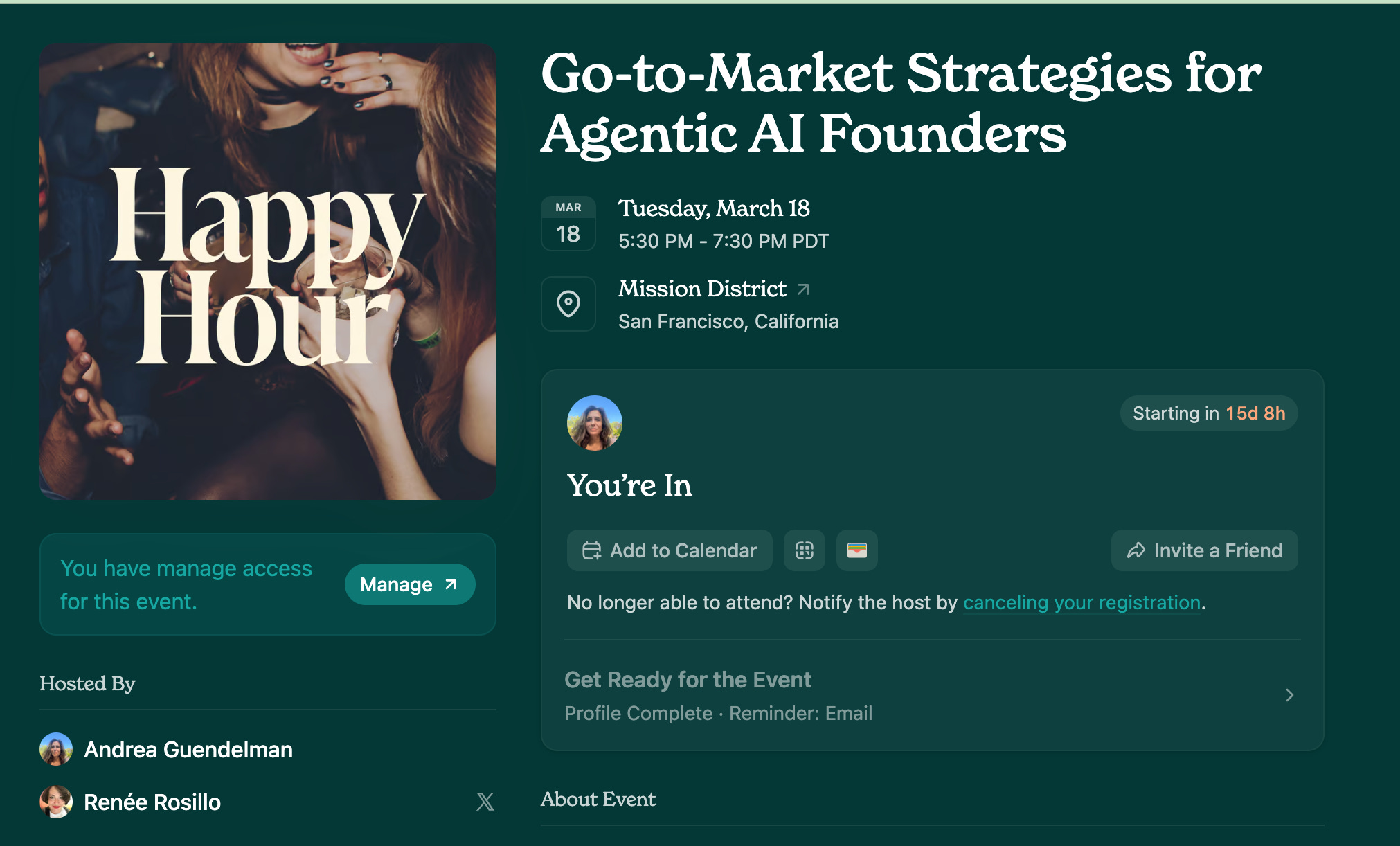Click the MAR 18 calendar date icon

tap(568, 224)
